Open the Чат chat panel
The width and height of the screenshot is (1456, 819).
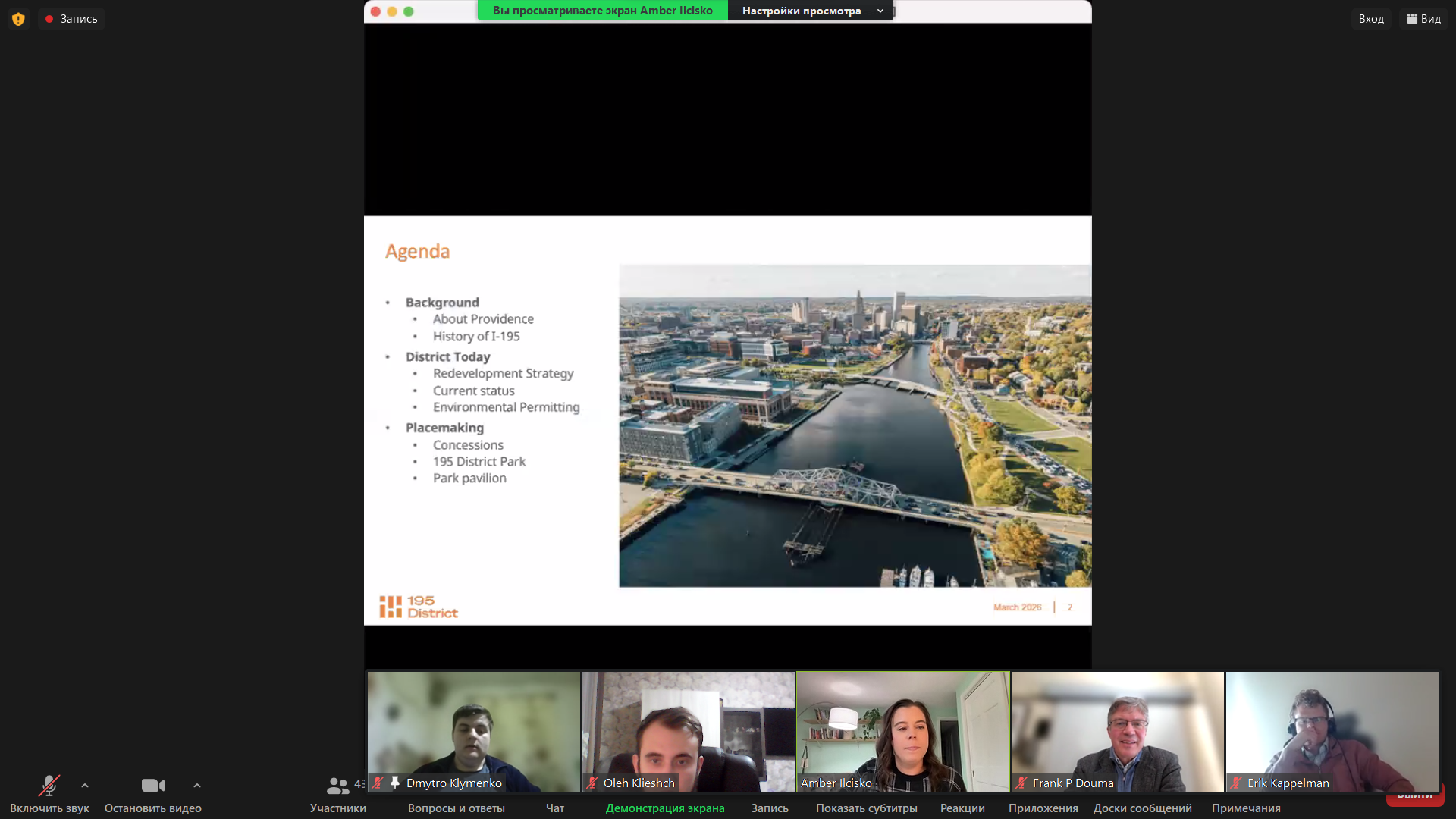pos(554,808)
